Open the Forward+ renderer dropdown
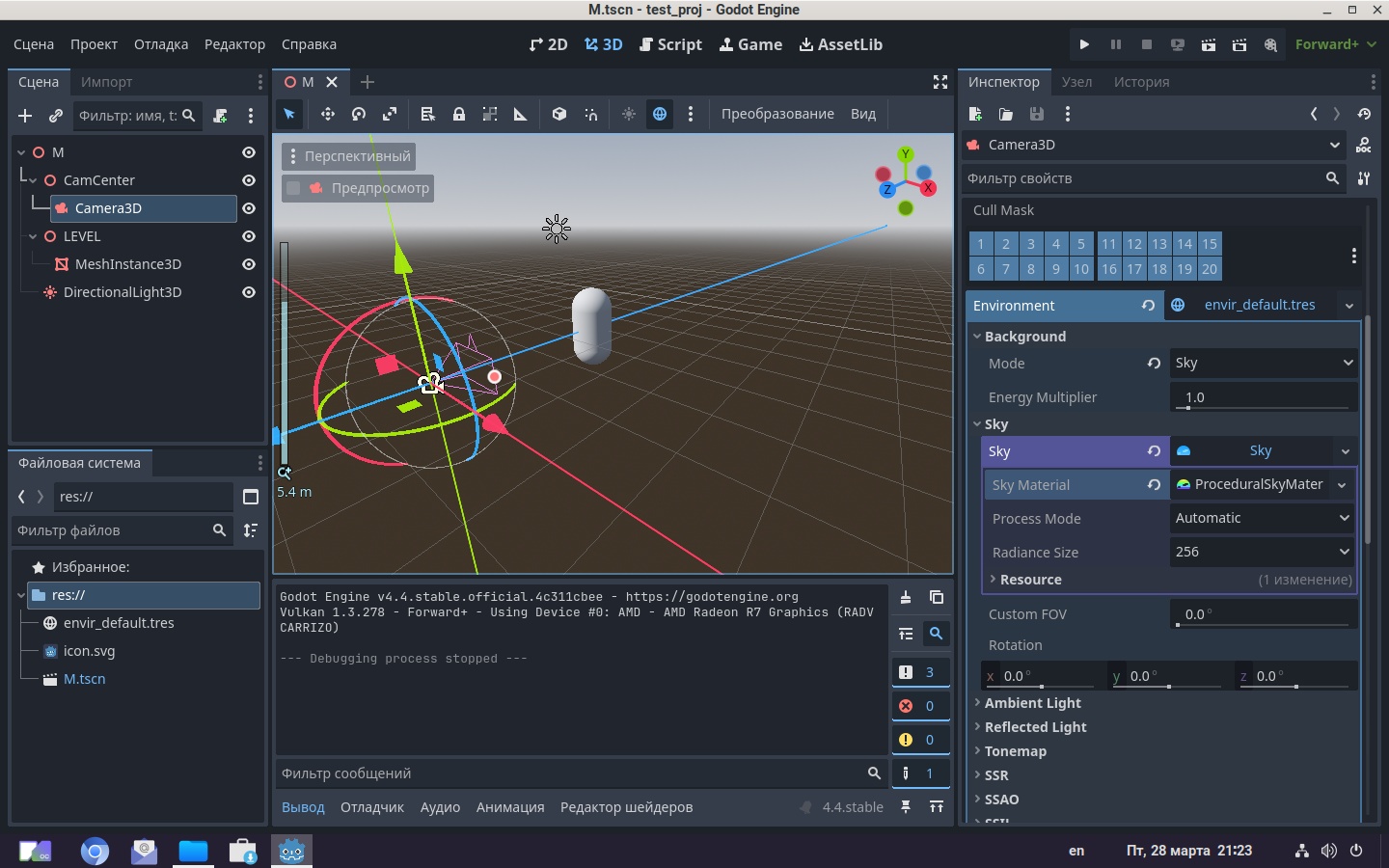Screen dimensions: 1389x868 tap(1335, 44)
